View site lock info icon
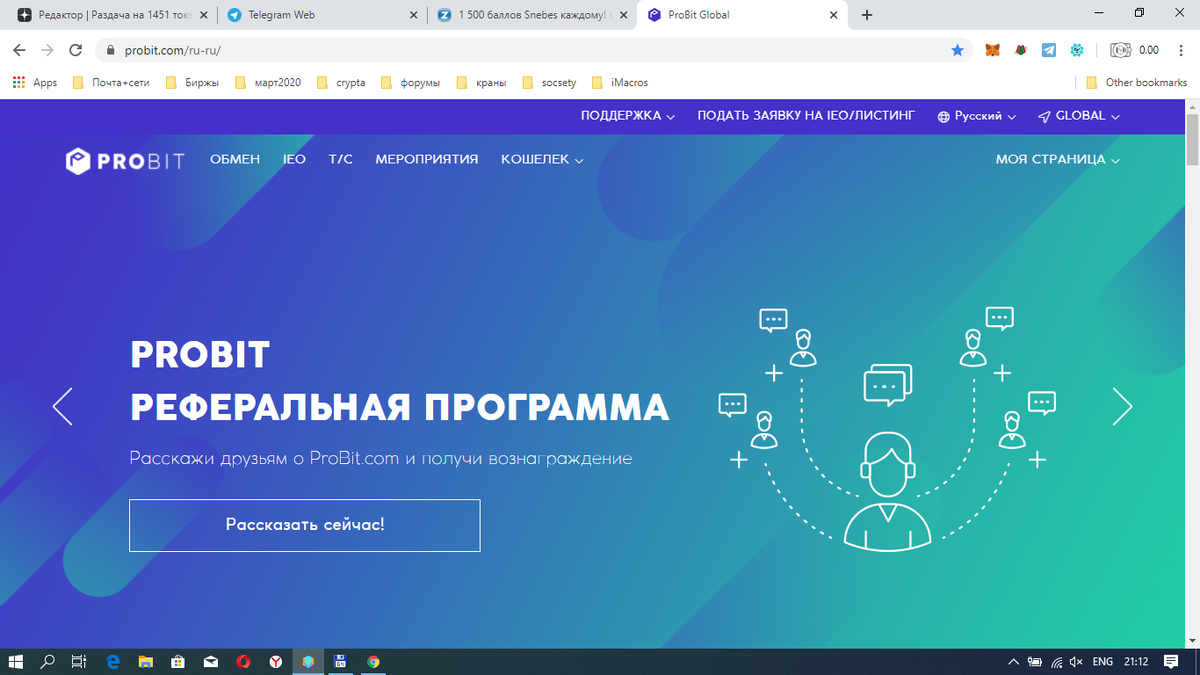 click(110, 49)
